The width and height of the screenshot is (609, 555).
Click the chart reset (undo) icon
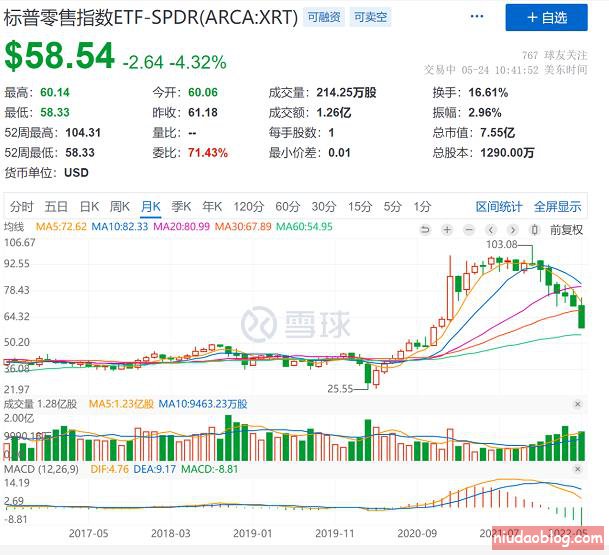[425, 230]
